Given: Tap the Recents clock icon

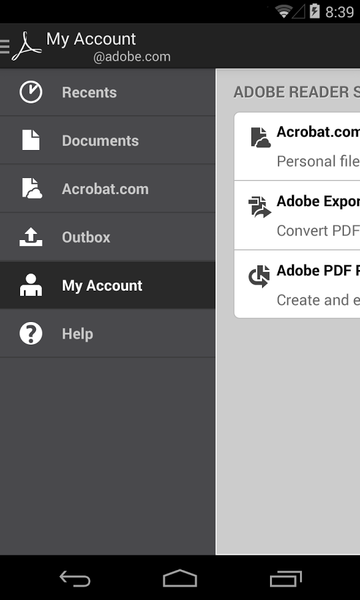Looking at the screenshot, I should [x=31, y=92].
